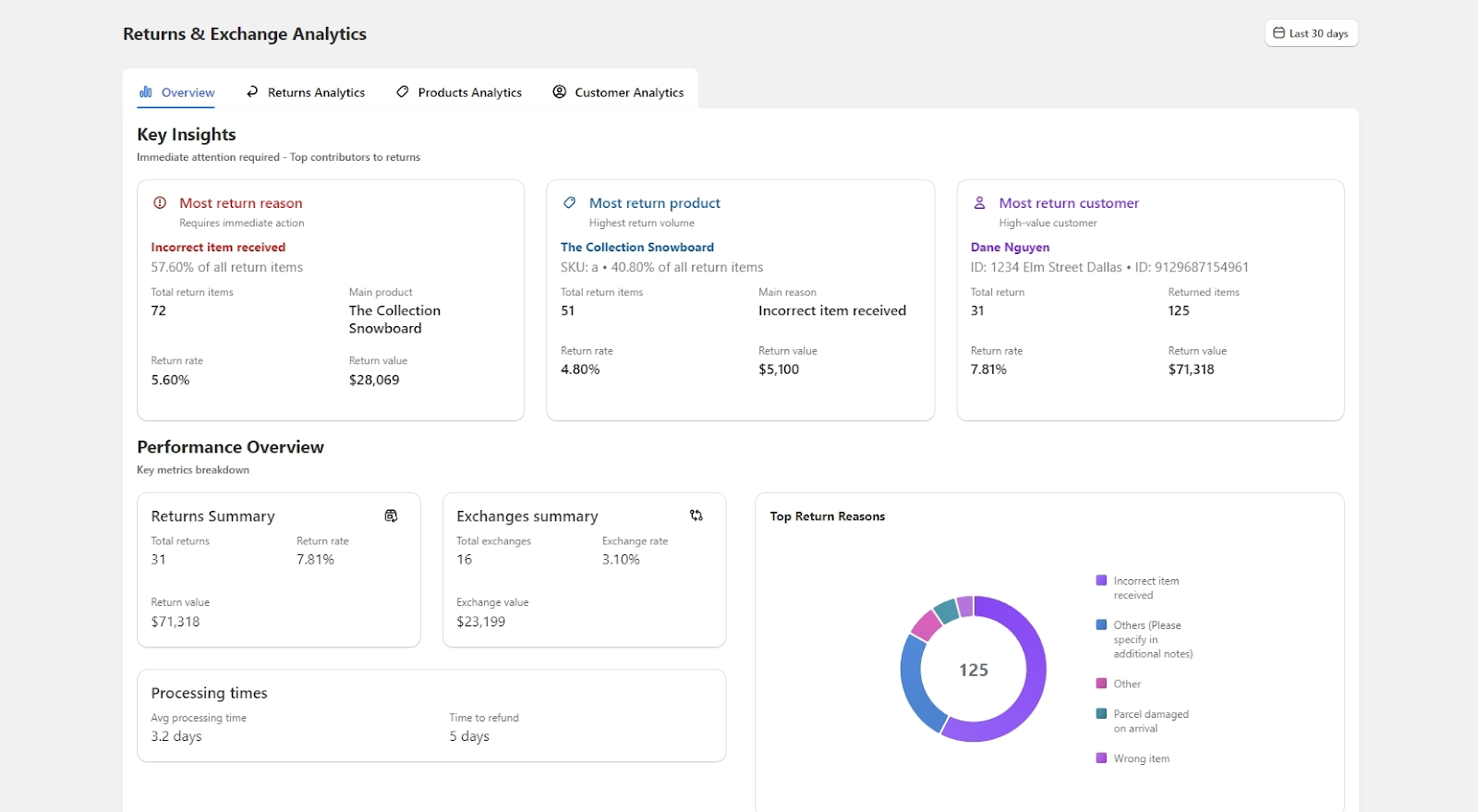
Task: Click the Returns Summary card title
Action: click(x=213, y=516)
